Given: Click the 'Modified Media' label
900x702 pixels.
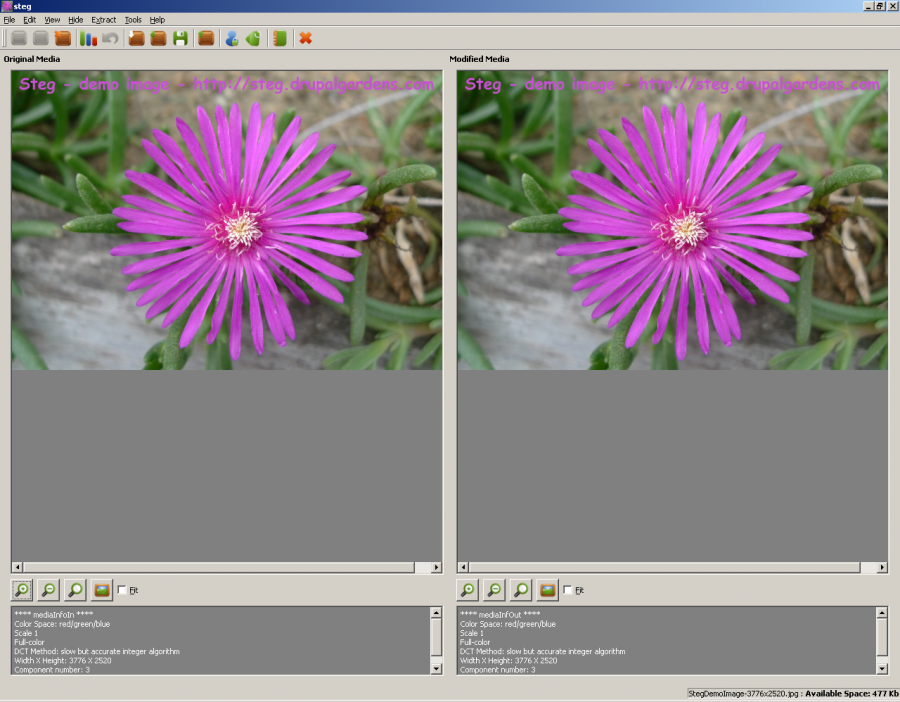Looking at the screenshot, I should (479, 59).
